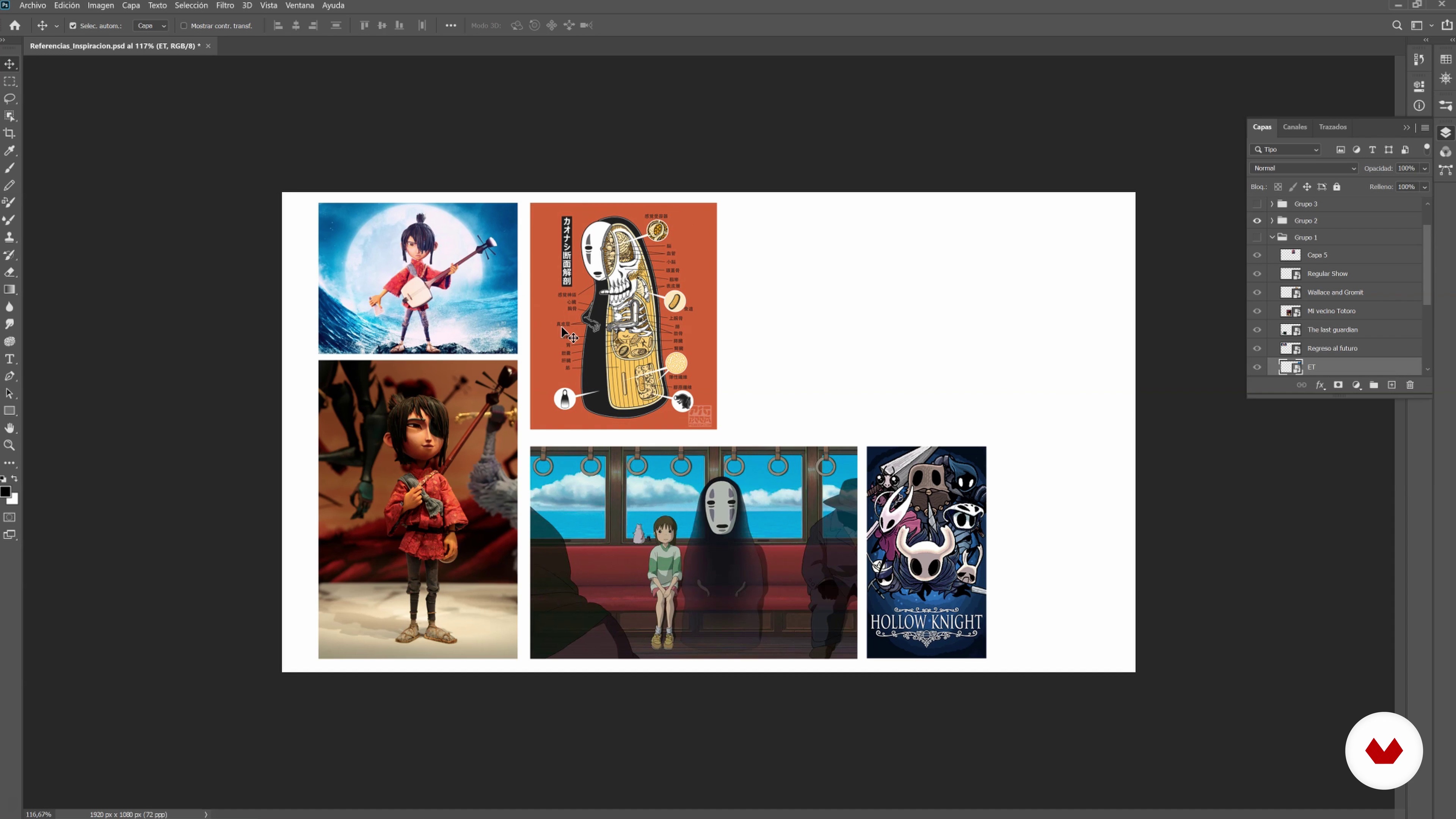Select the Rectangular Marquee tool
The height and width of the screenshot is (819, 1456).
pos(9,82)
